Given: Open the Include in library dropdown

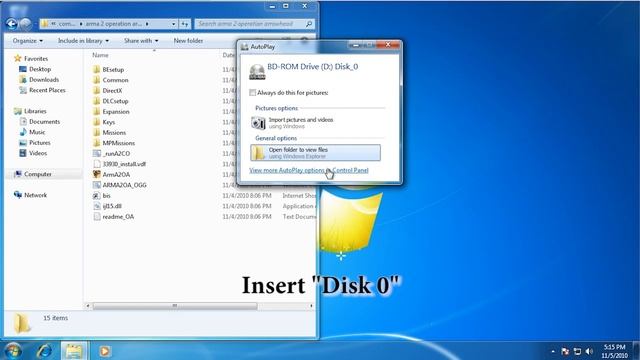Looking at the screenshot, I should click(83, 41).
